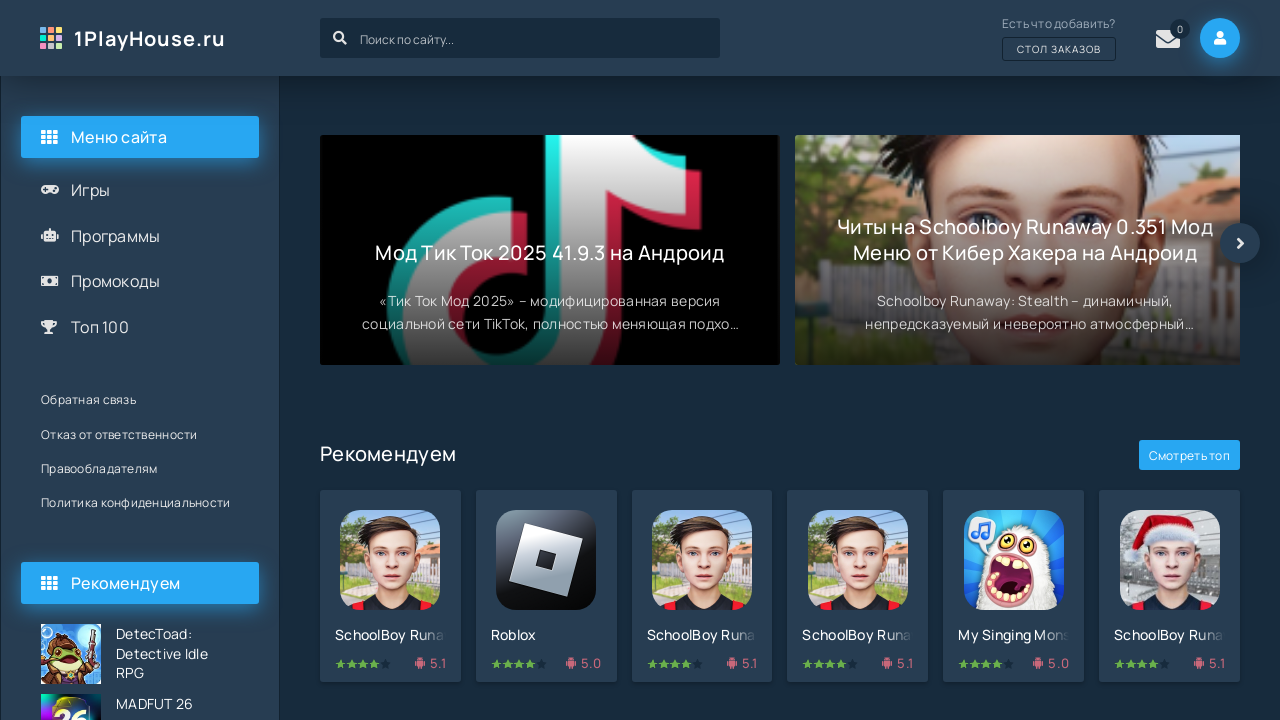1280x720 pixels.
Task: Open the DetecToad thumbnail in sidebar
Action: click(71, 654)
